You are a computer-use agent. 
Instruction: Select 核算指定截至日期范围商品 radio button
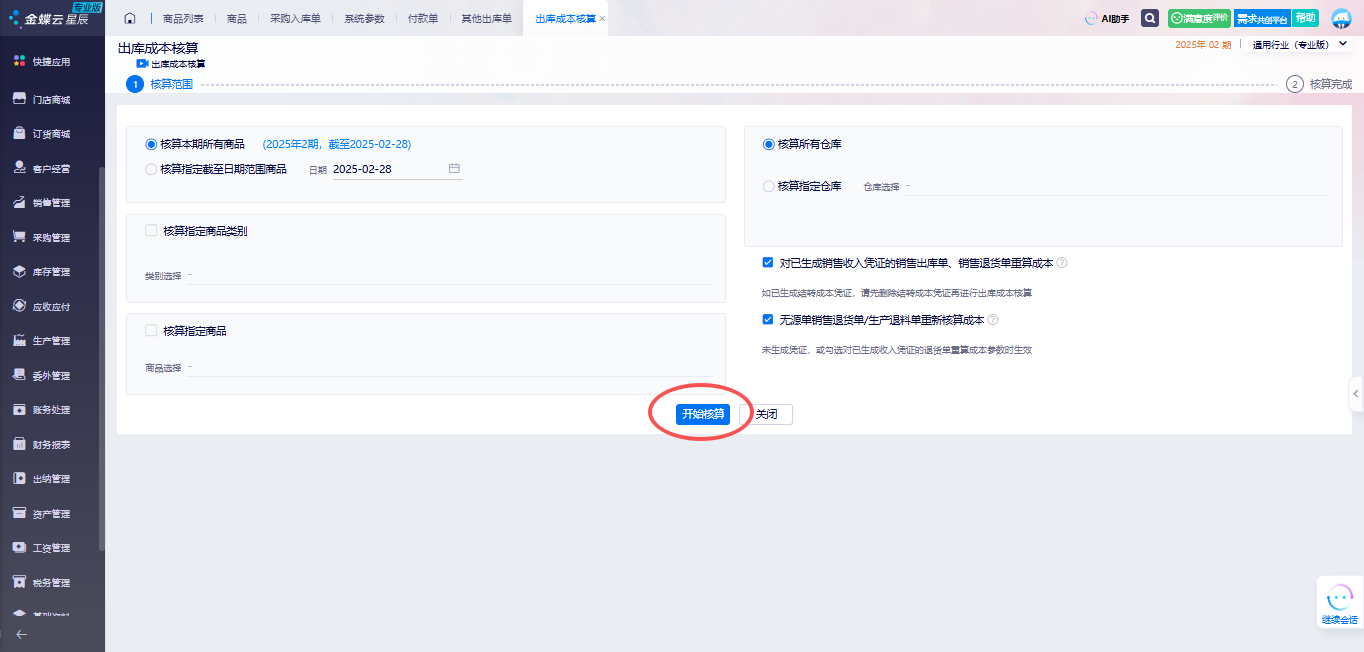pyautogui.click(x=152, y=169)
